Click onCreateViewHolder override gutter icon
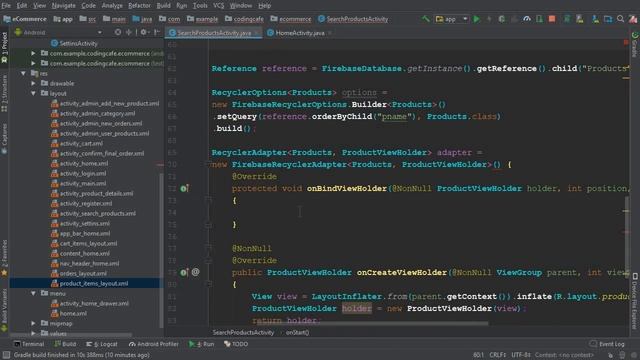Image resolution: width=640 pixels, height=360 pixels. pos(184,272)
